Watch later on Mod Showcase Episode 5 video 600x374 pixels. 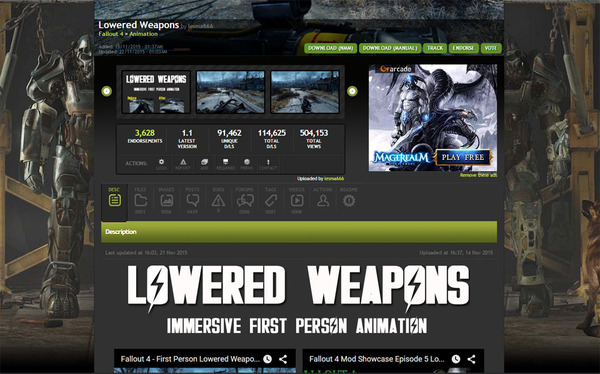pyautogui.click(x=456, y=359)
